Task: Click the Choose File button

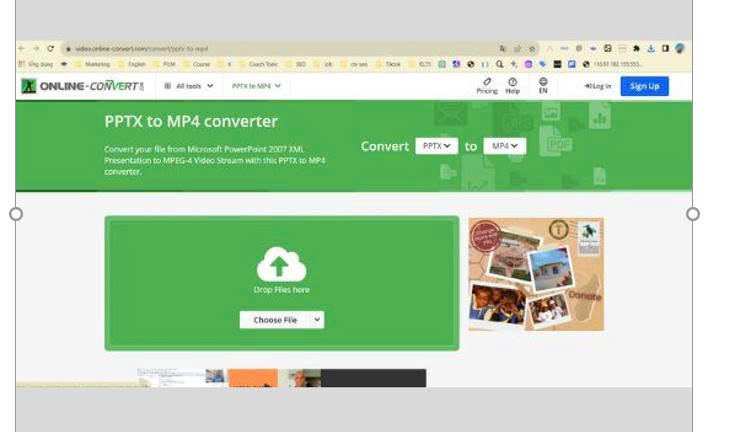Action: point(275,320)
